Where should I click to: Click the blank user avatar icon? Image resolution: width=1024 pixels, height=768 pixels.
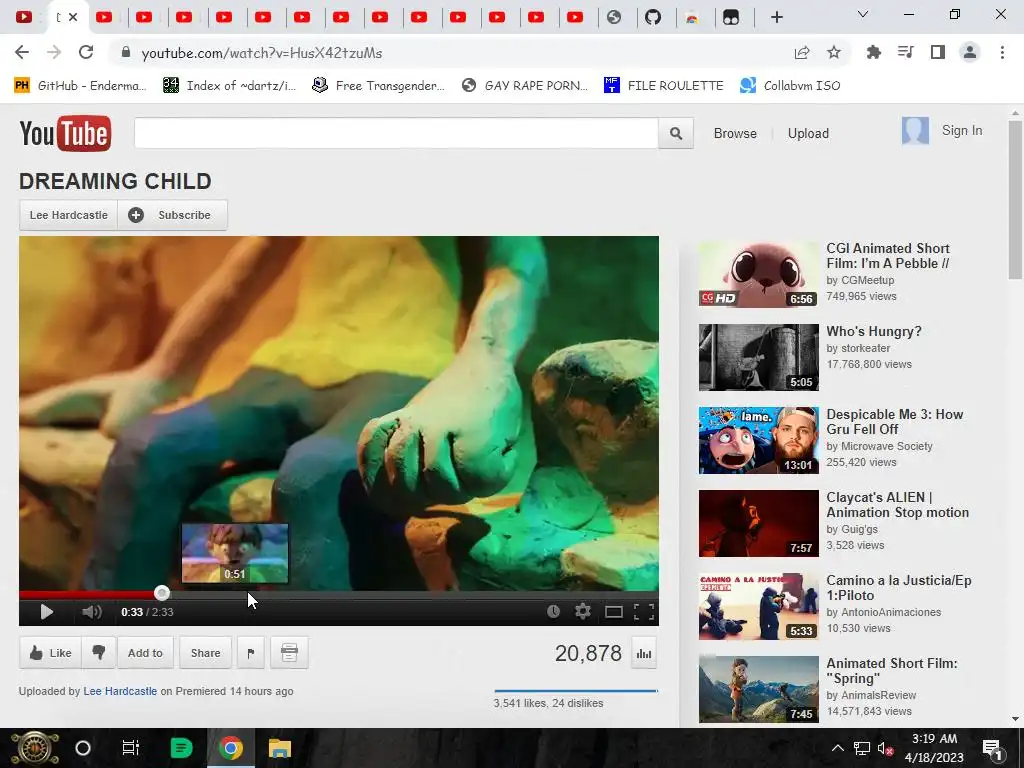tap(915, 131)
